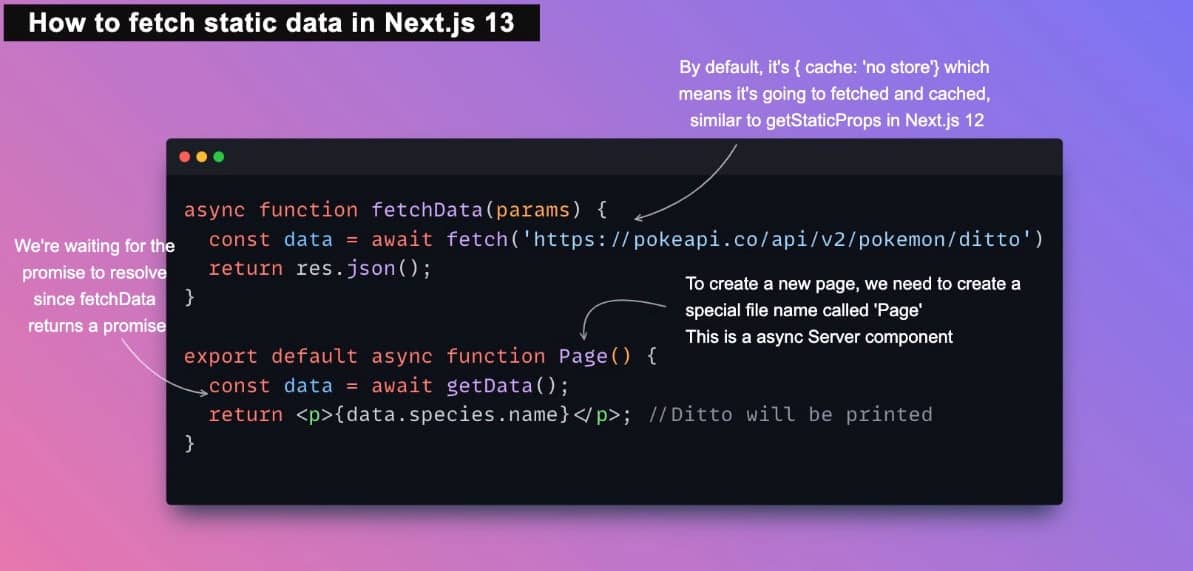Click the 'special file name called Page' note
This screenshot has height=571, width=1193.
(x=803, y=310)
